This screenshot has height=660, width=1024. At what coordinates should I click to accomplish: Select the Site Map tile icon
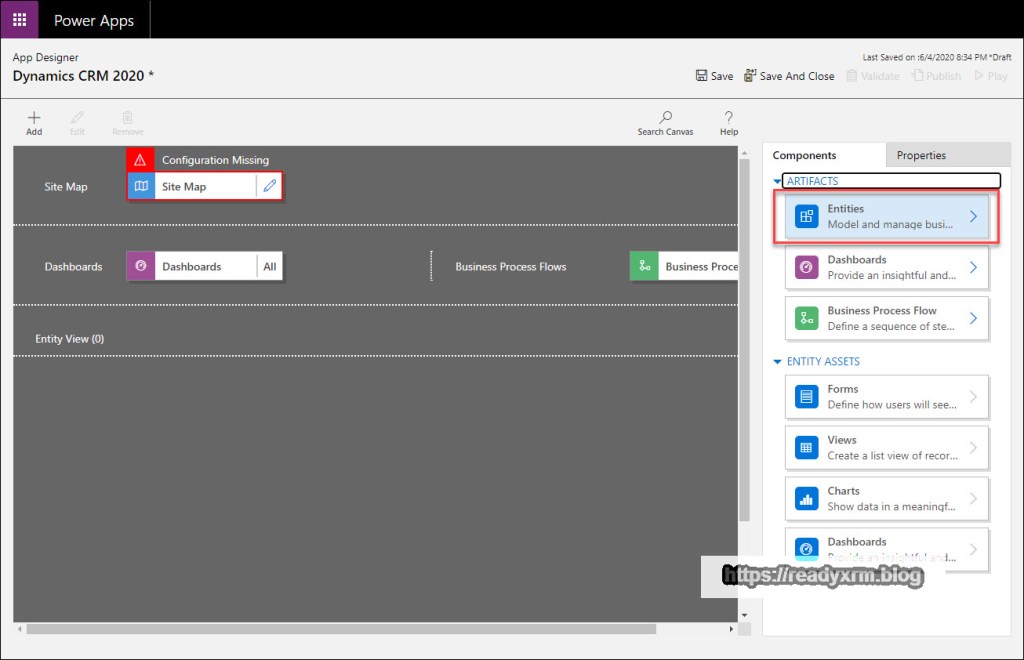coord(141,187)
